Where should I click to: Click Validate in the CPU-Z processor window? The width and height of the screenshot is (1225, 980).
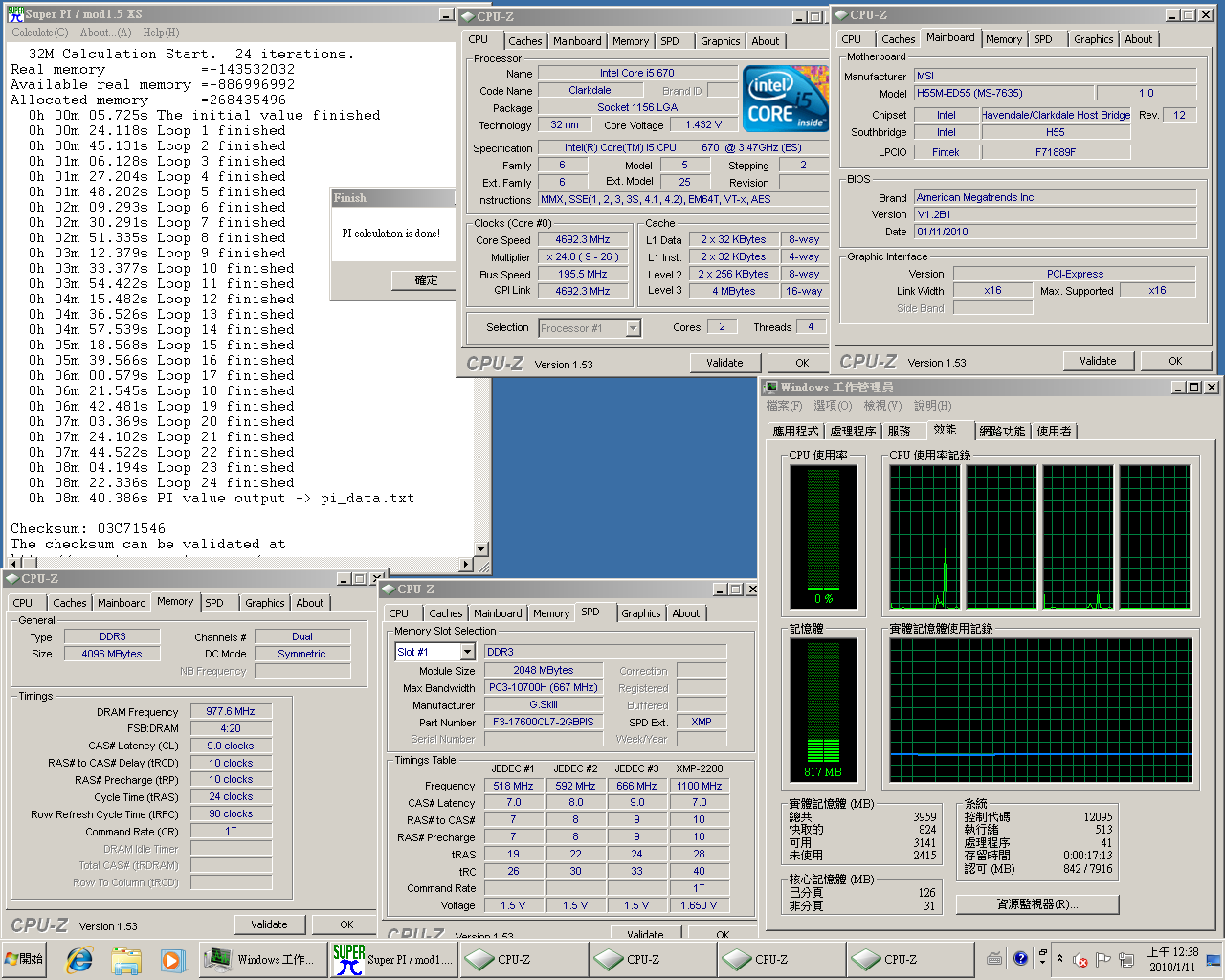(724, 363)
